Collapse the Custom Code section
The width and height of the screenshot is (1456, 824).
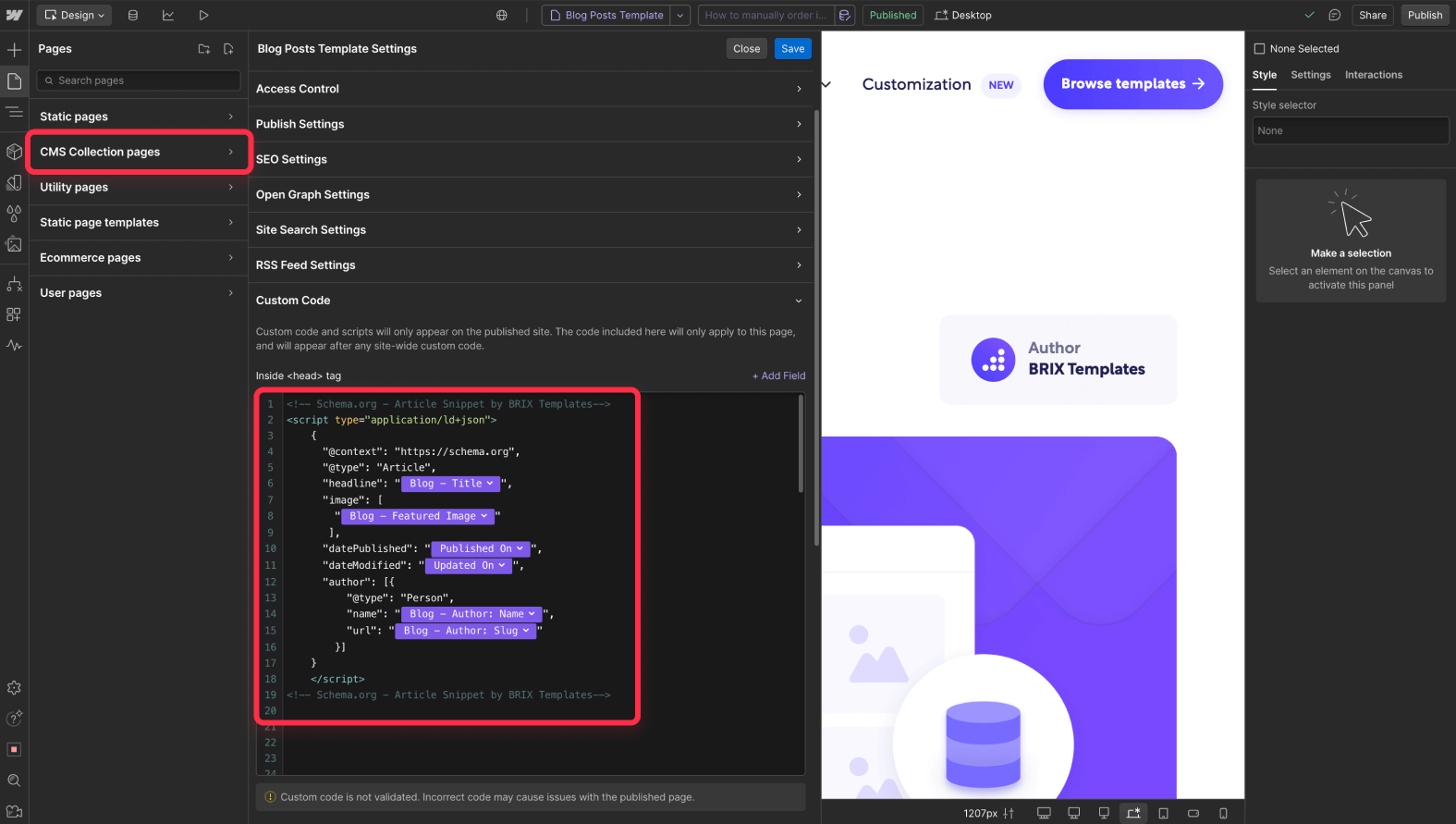(x=531, y=301)
